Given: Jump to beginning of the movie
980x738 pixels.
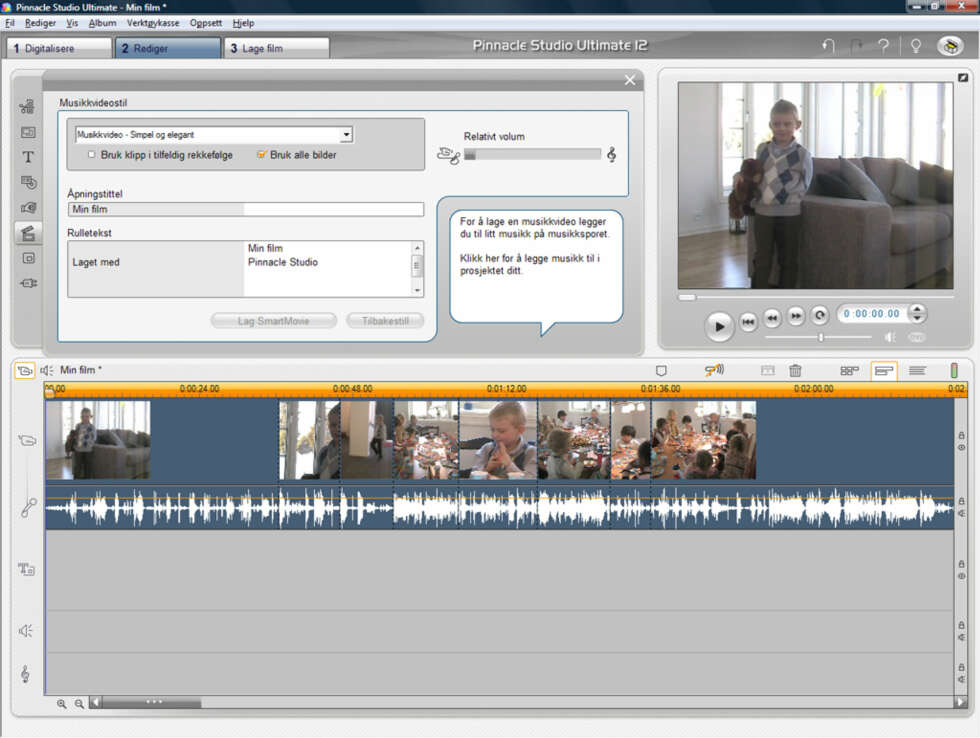Looking at the screenshot, I should (748, 322).
